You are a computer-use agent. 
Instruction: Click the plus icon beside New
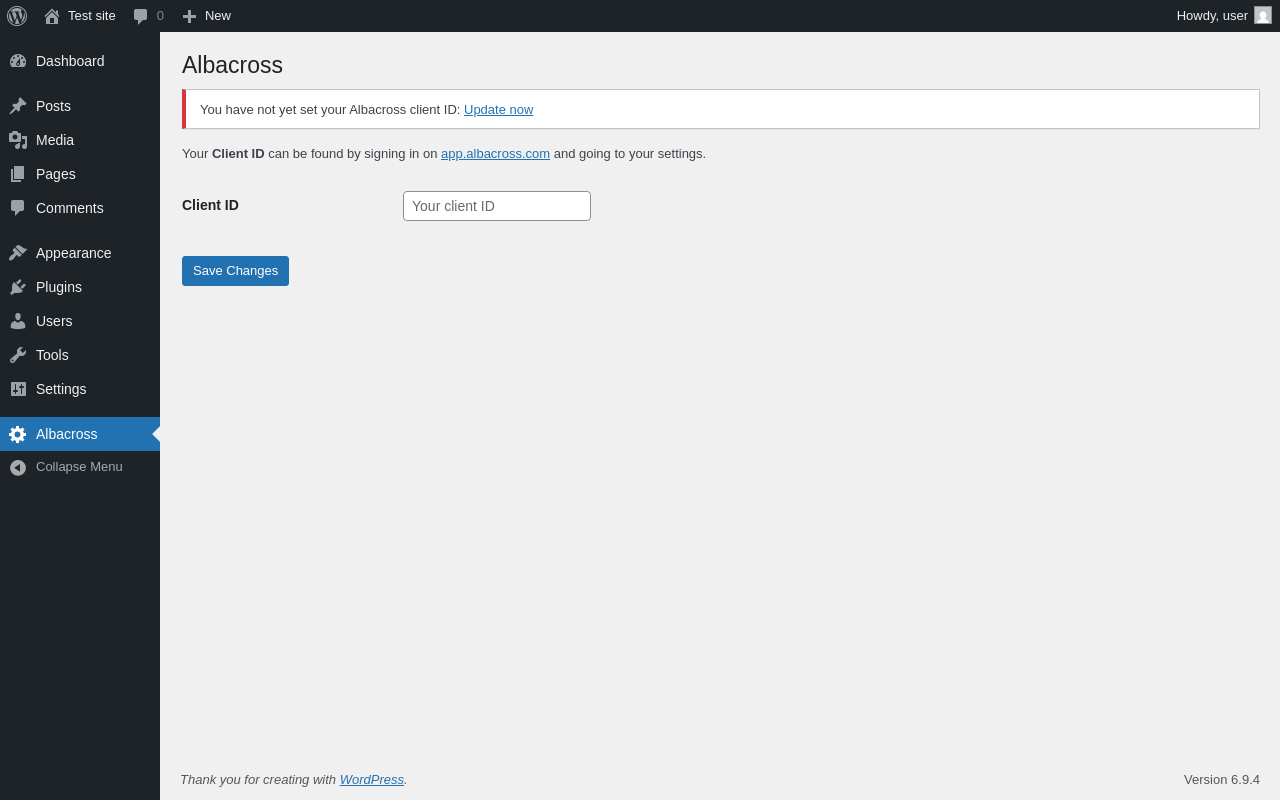point(189,16)
